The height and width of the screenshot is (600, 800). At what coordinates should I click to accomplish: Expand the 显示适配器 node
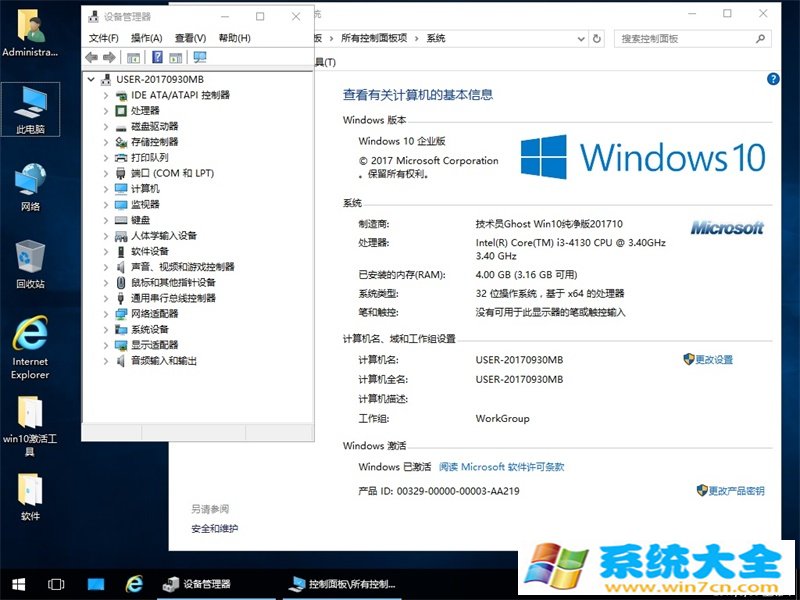pyautogui.click(x=106, y=345)
